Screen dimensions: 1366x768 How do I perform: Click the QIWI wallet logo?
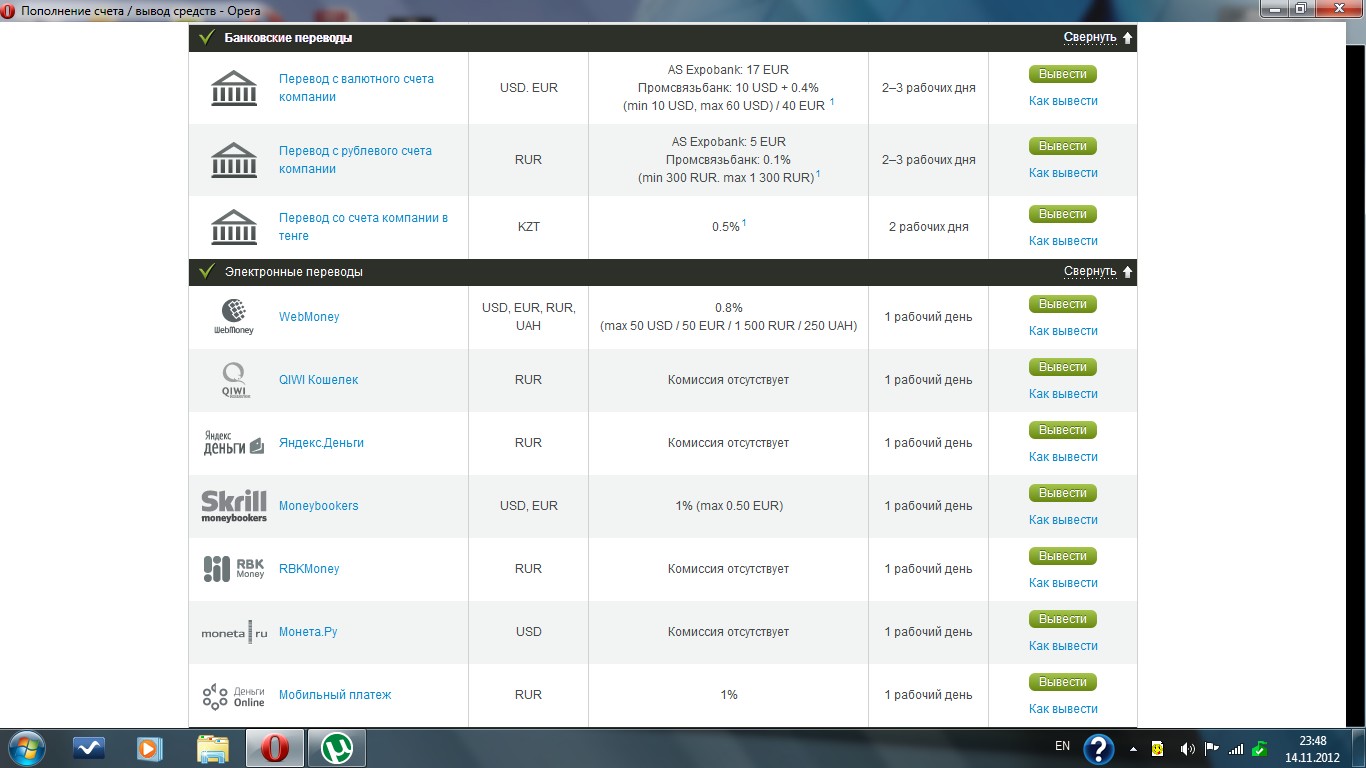point(234,380)
